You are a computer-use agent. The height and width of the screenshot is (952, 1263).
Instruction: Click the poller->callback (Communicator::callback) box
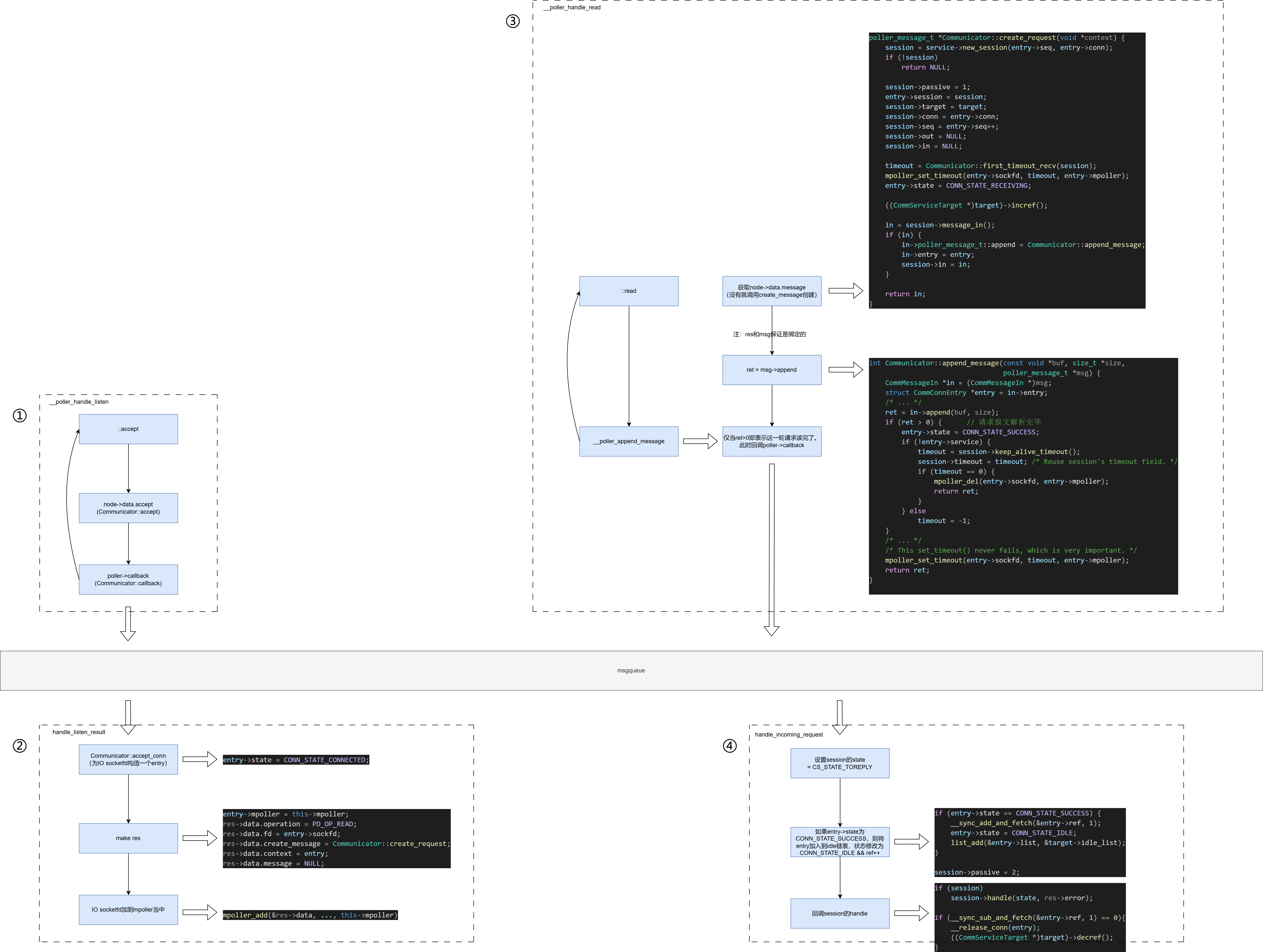(128, 579)
